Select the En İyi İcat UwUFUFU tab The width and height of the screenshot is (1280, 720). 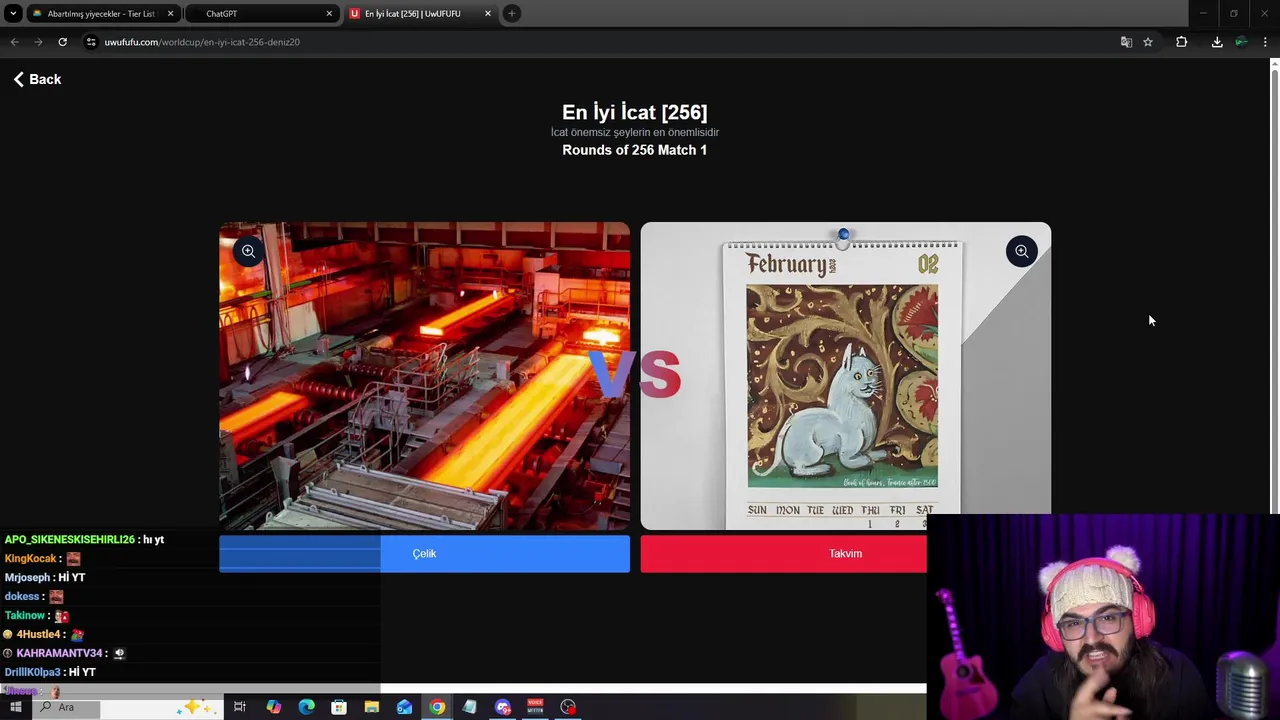(x=420, y=14)
